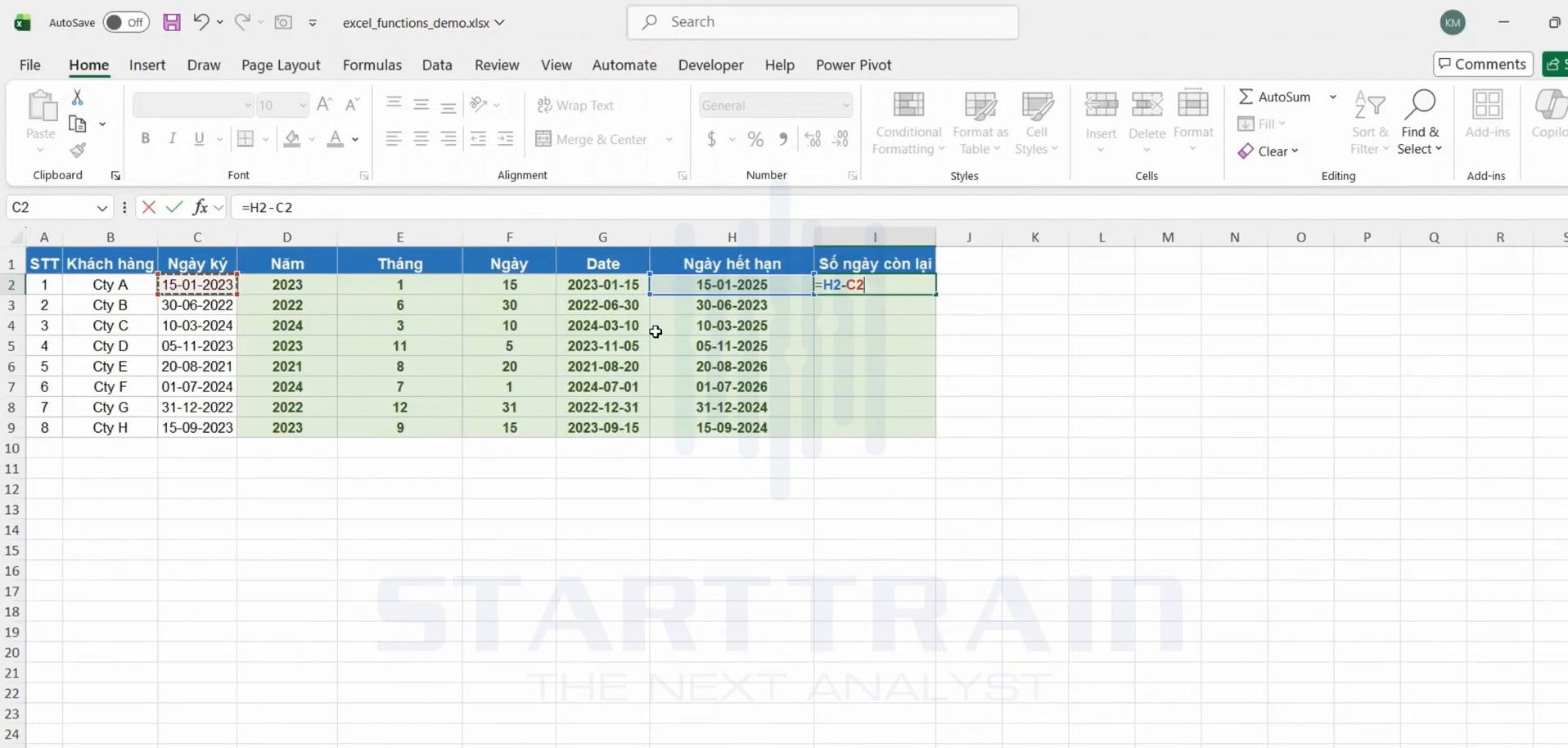Open Merge & Center dropdown arrow
Image resolution: width=1568 pixels, height=748 pixels.
point(669,140)
